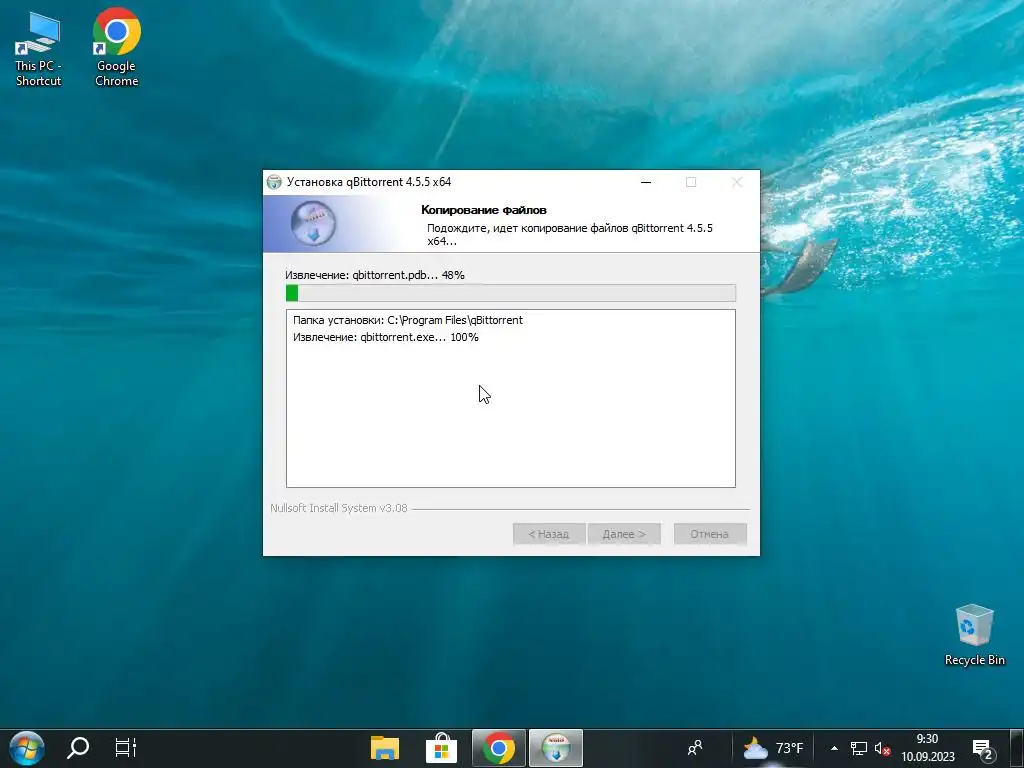
Task: Open the Recycle Bin desktop icon
Action: (x=974, y=635)
